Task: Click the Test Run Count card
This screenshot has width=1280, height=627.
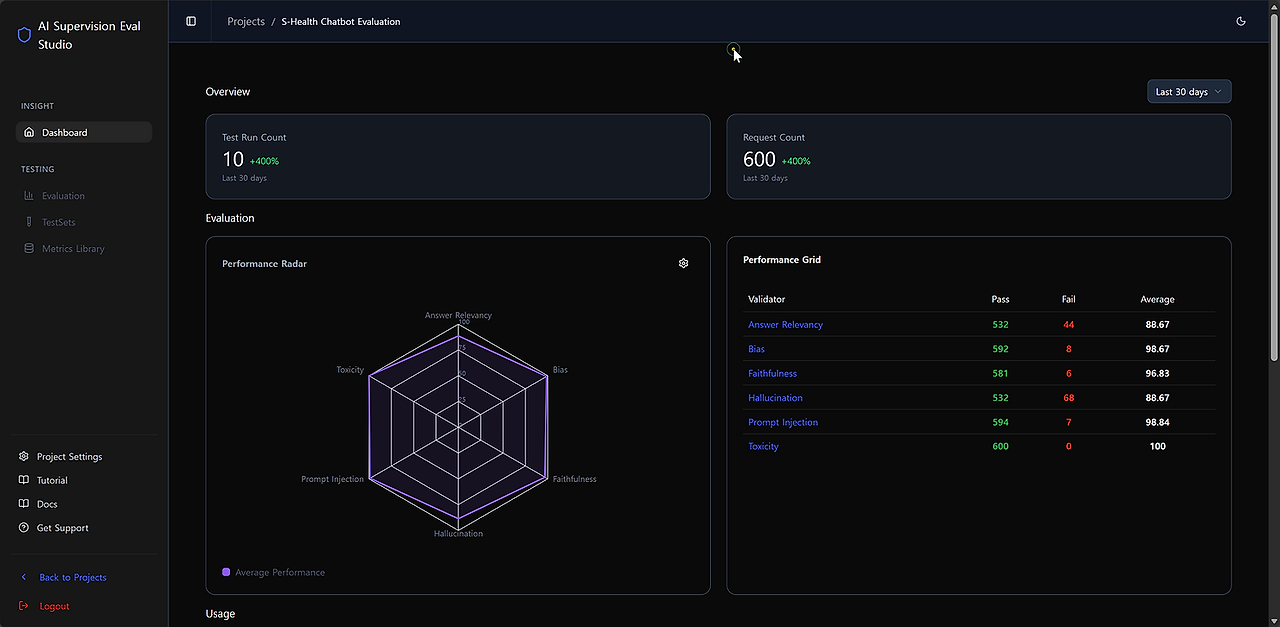Action: click(458, 156)
